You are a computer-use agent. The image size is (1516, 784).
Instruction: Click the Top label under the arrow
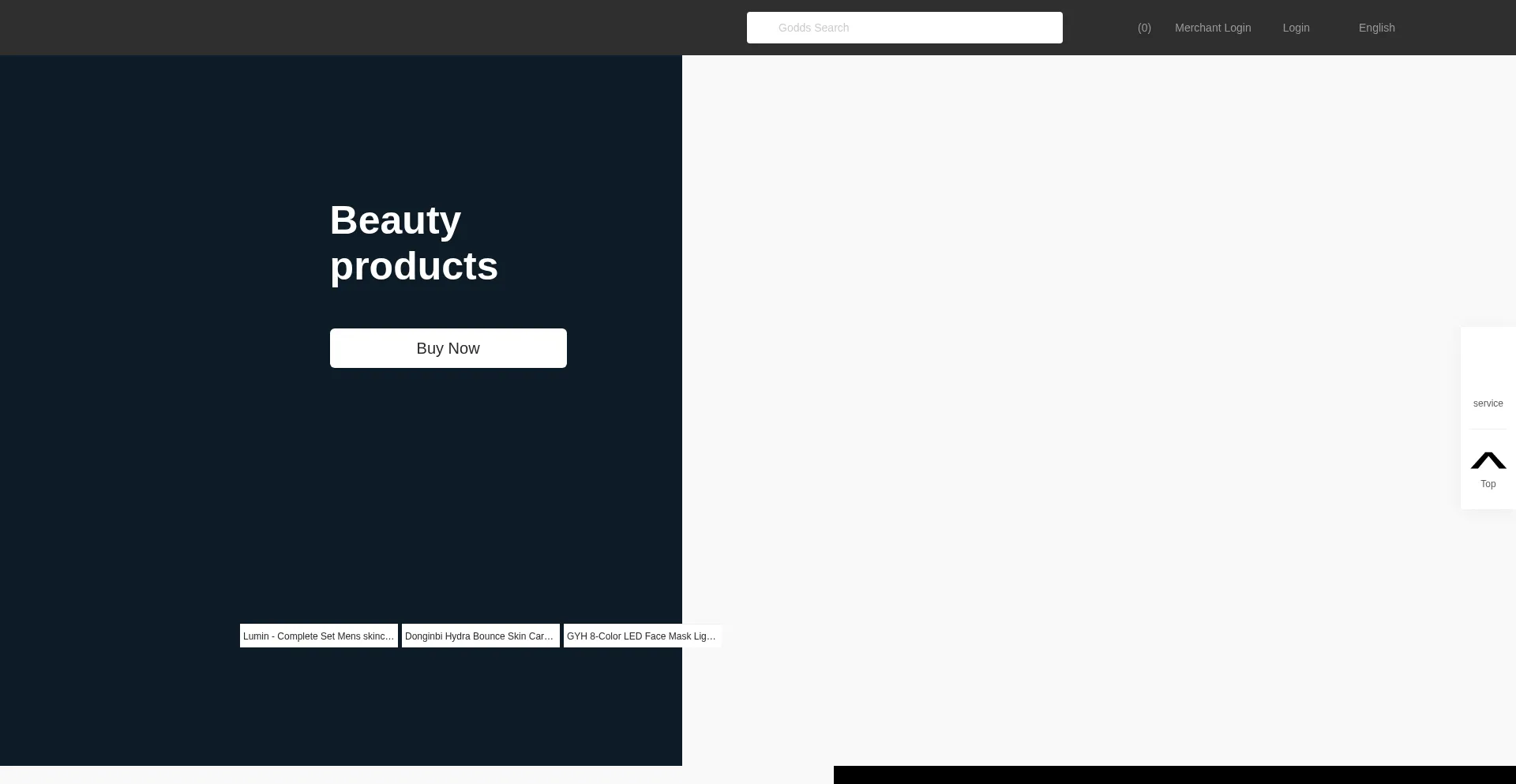[x=1488, y=484]
